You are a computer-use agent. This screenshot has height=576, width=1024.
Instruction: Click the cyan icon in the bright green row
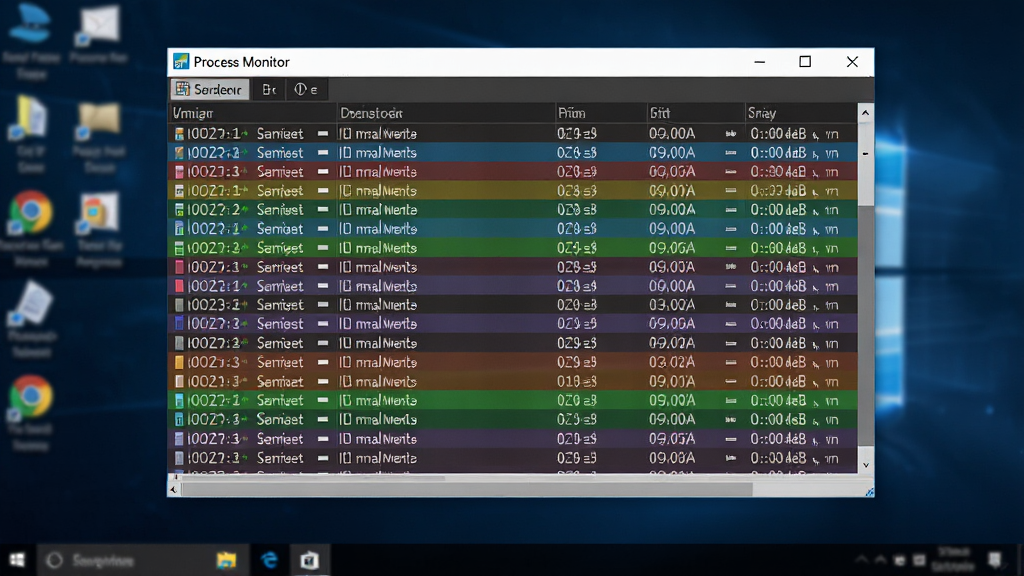coord(179,400)
